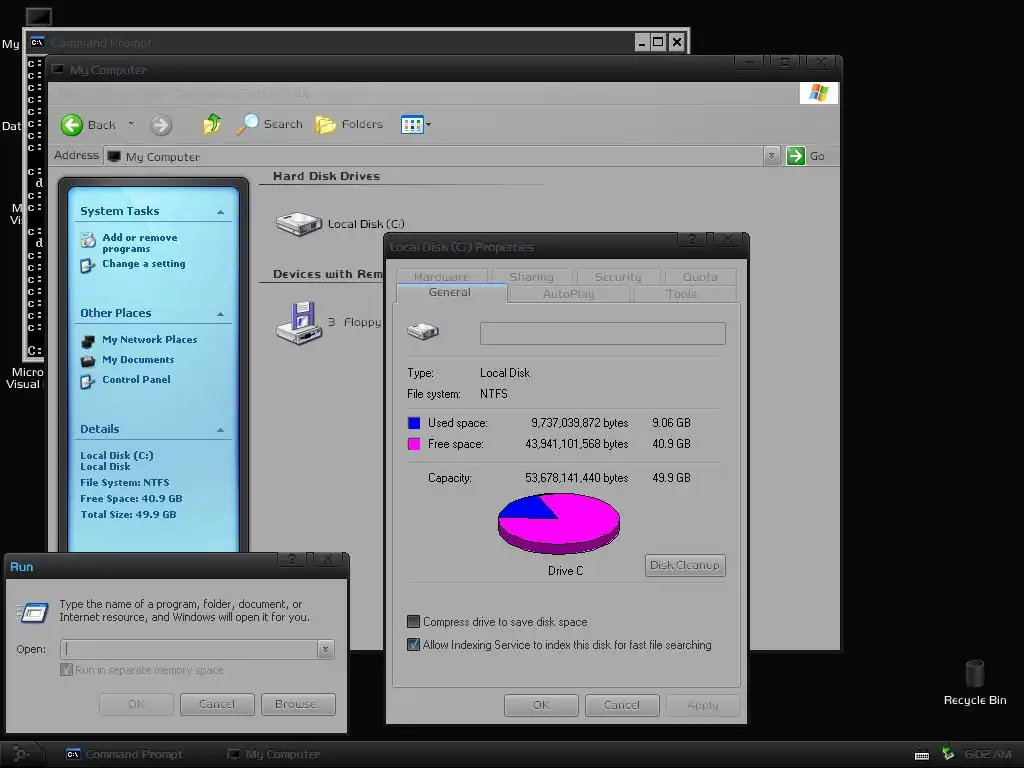The image size is (1024, 768).
Task: Click the Add or remove programs icon
Action: 88,240
